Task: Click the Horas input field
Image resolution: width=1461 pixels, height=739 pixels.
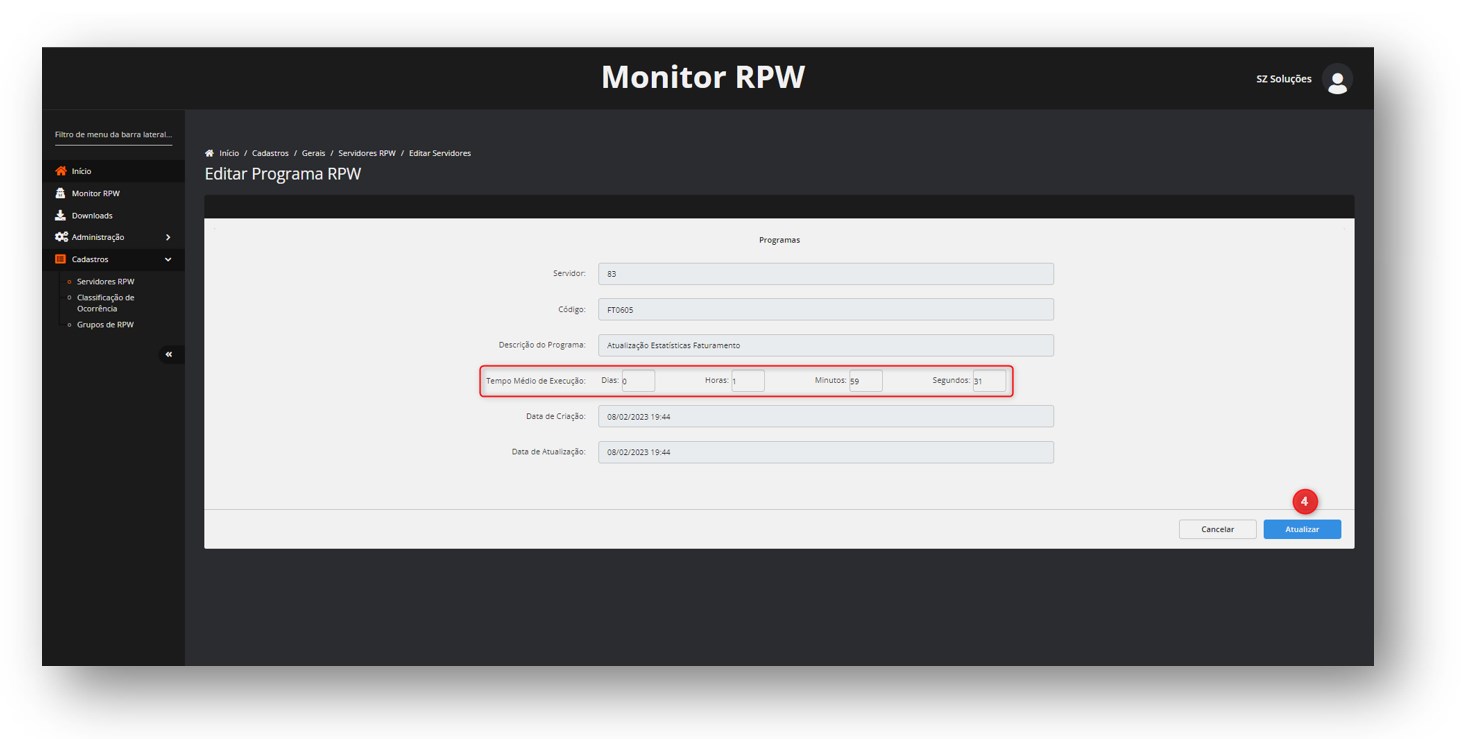Action: [748, 381]
